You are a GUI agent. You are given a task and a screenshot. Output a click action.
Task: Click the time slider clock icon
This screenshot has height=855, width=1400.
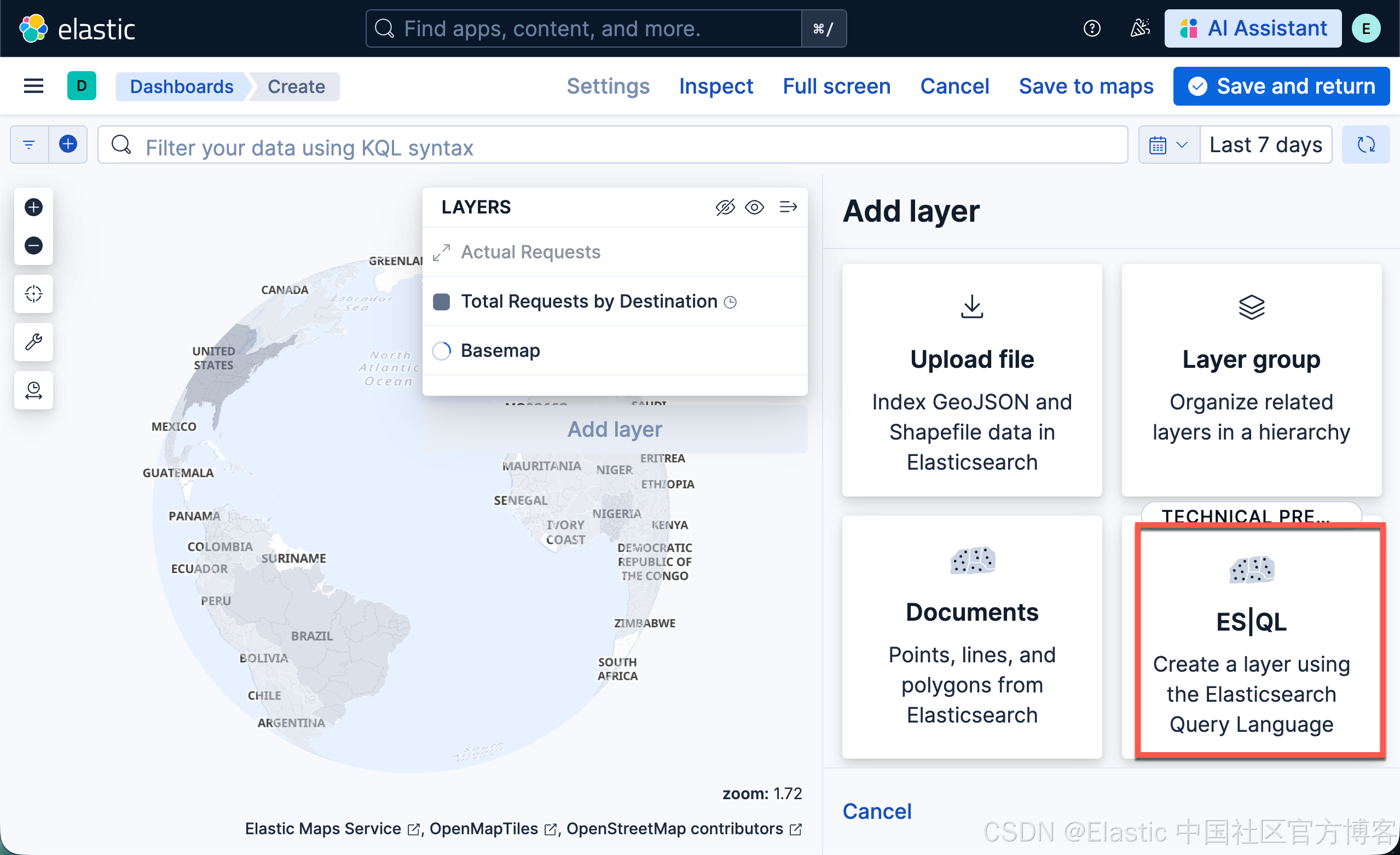(x=33, y=390)
